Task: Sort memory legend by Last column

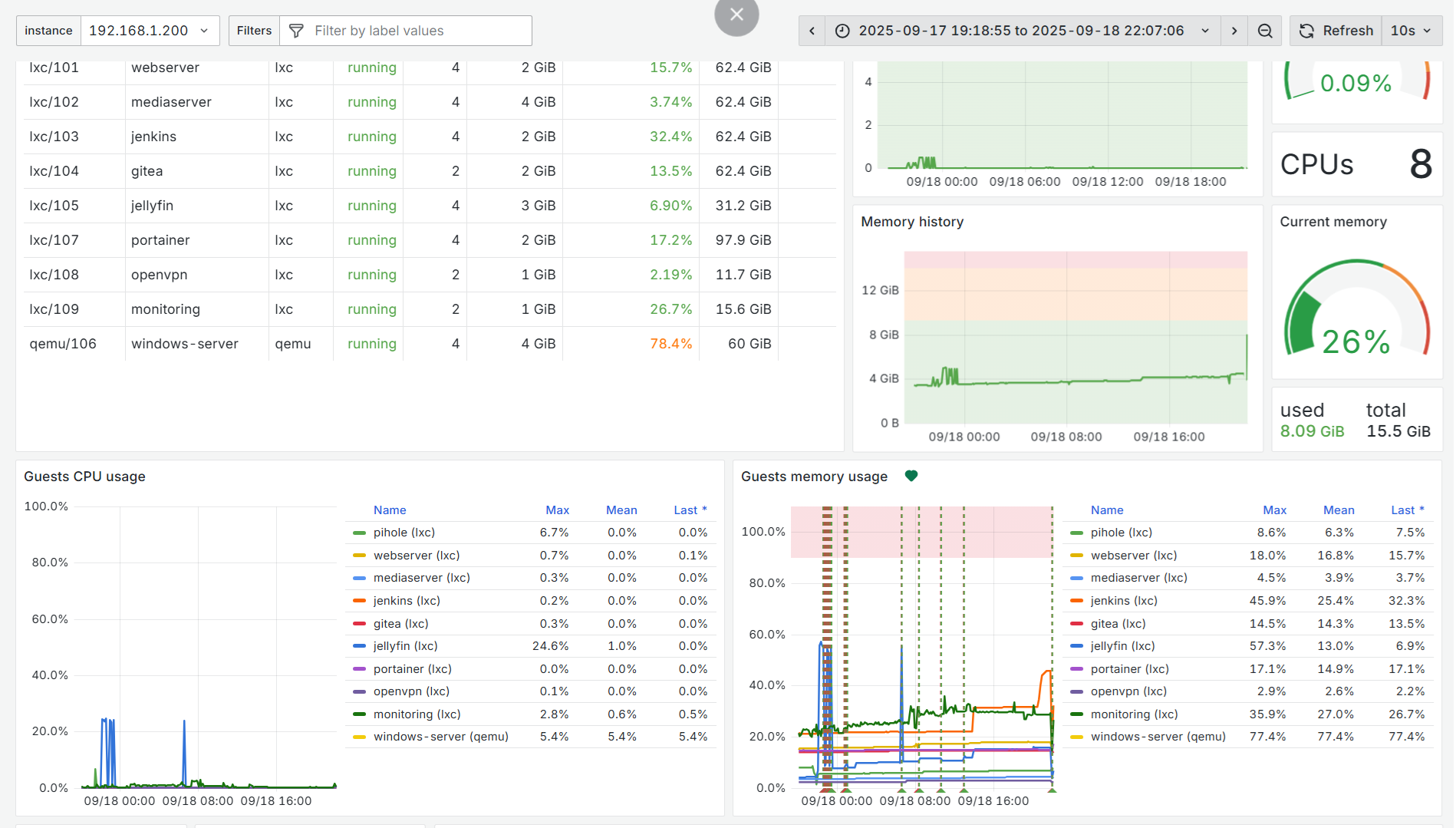Action: pos(1406,510)
